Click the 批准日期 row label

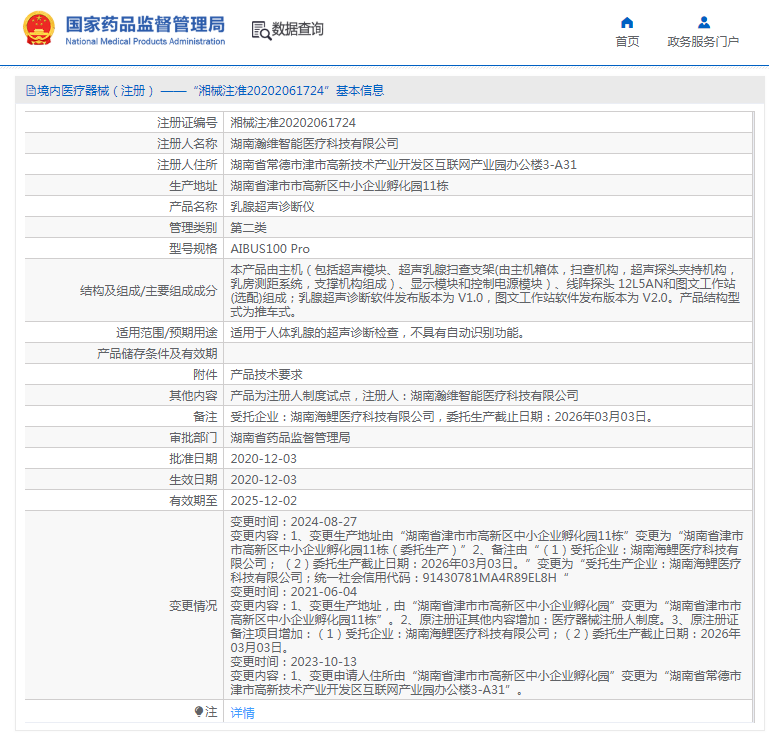(x=193, y=459)
